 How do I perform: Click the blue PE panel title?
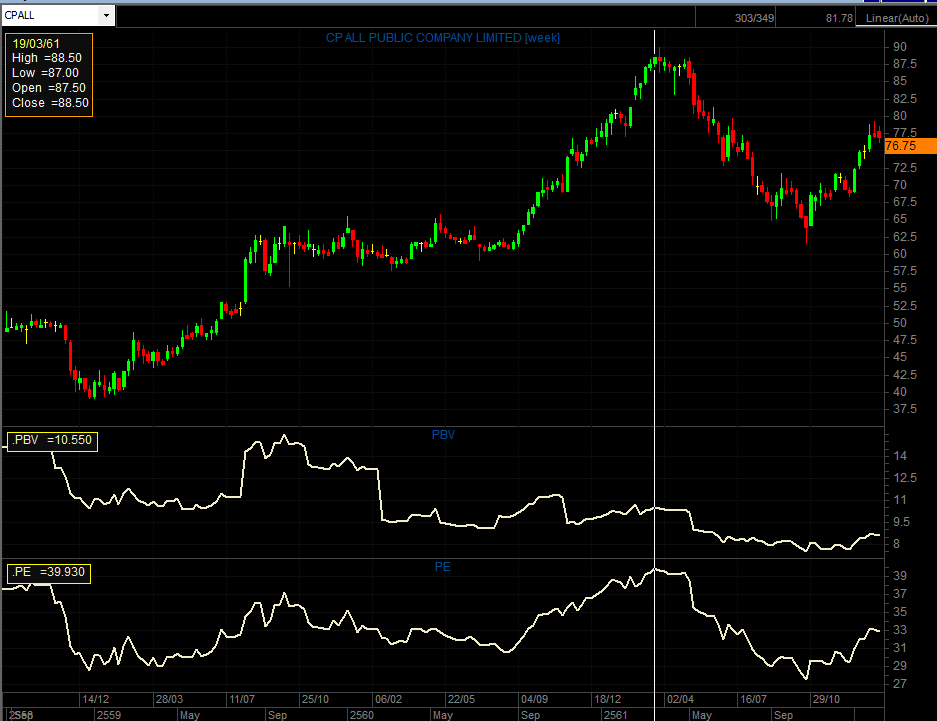443,567
